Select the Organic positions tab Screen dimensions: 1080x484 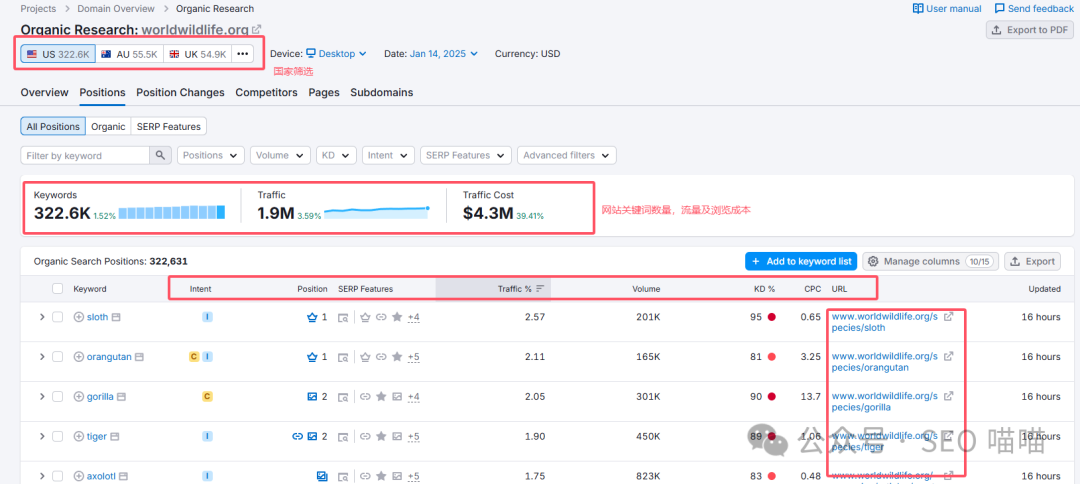coord(108,127)
